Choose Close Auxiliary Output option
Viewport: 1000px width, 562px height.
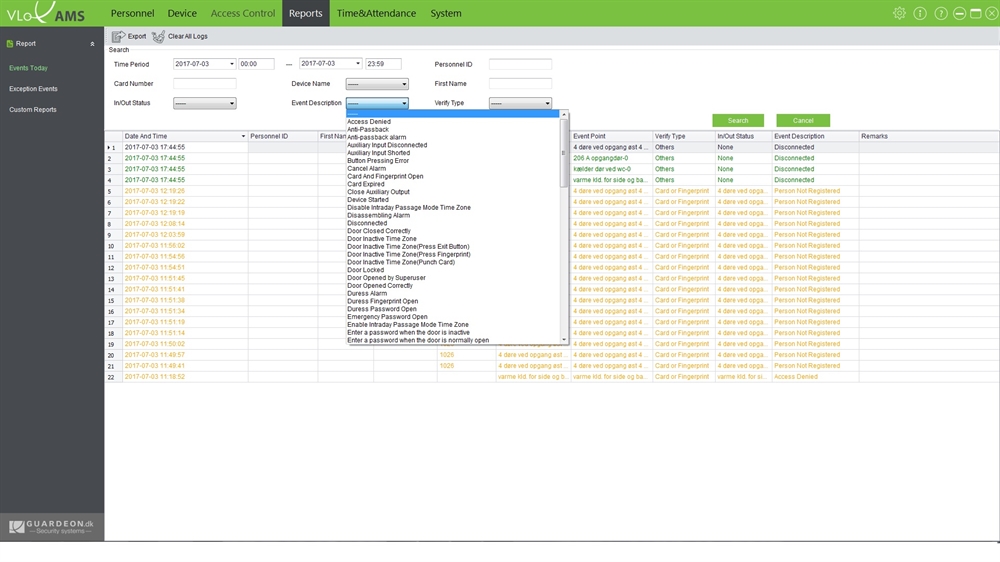pos(378,192)
